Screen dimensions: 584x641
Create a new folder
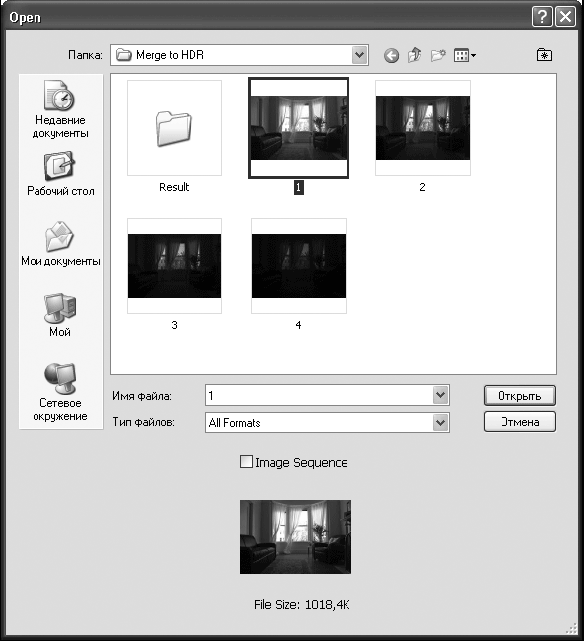[438, 55]
